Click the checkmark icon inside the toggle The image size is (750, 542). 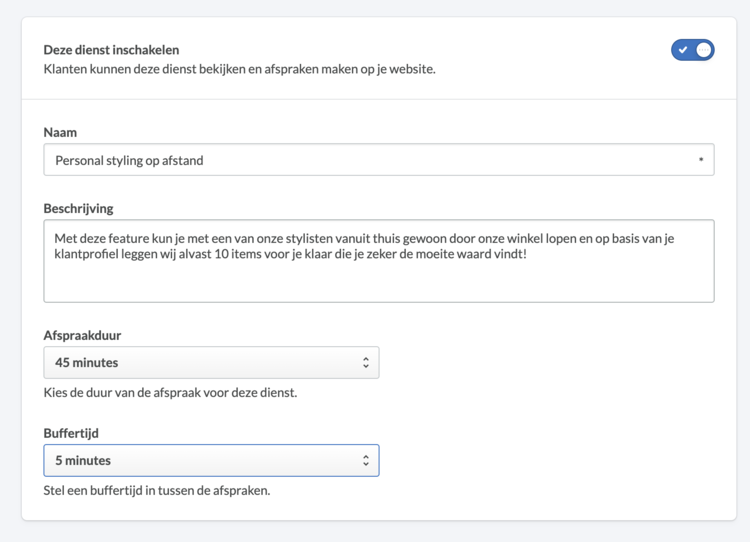click(x=683, y=50)
